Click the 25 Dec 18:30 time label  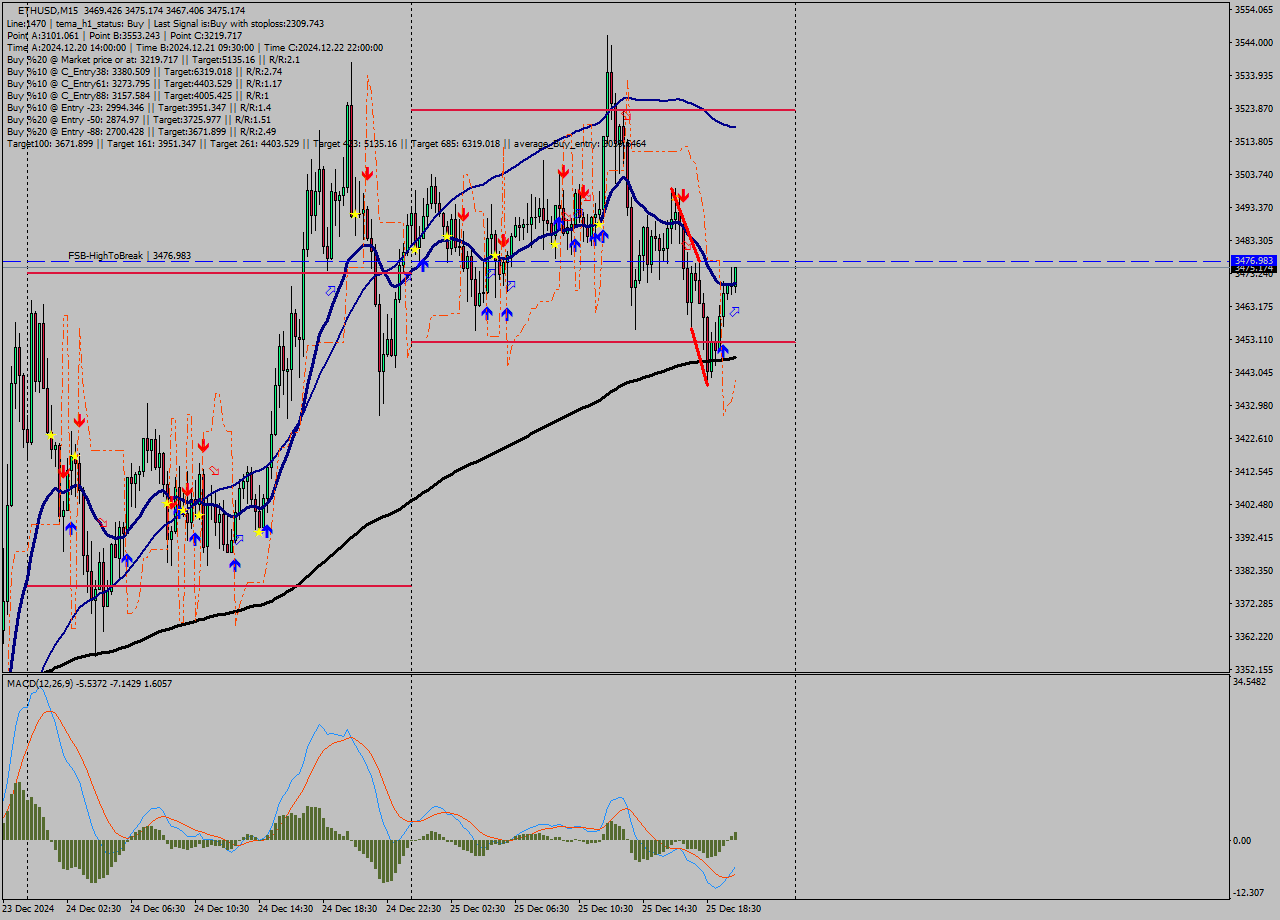point(733,909)
